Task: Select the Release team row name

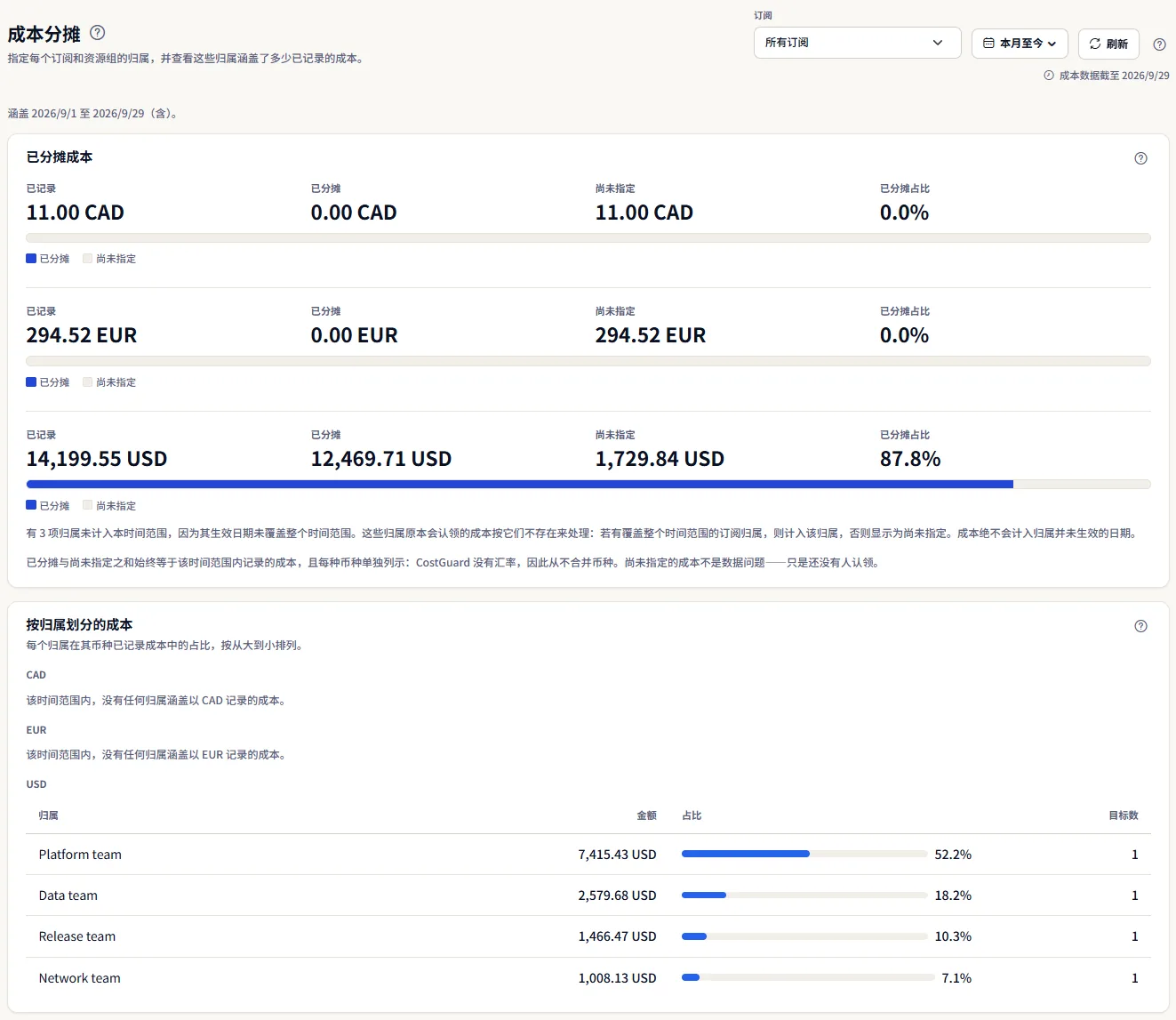Action: pyautogui.click(x=77, y=936)
